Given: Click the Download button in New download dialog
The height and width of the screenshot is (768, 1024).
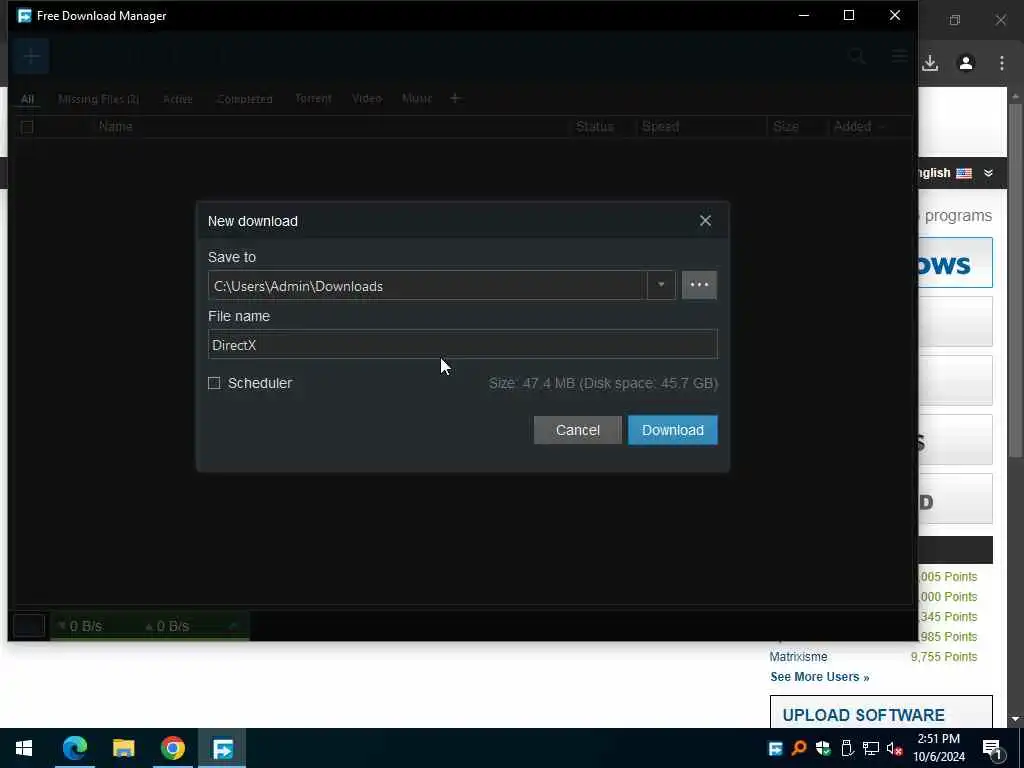Looking at the screenshot, I should [x=673, y=430].
